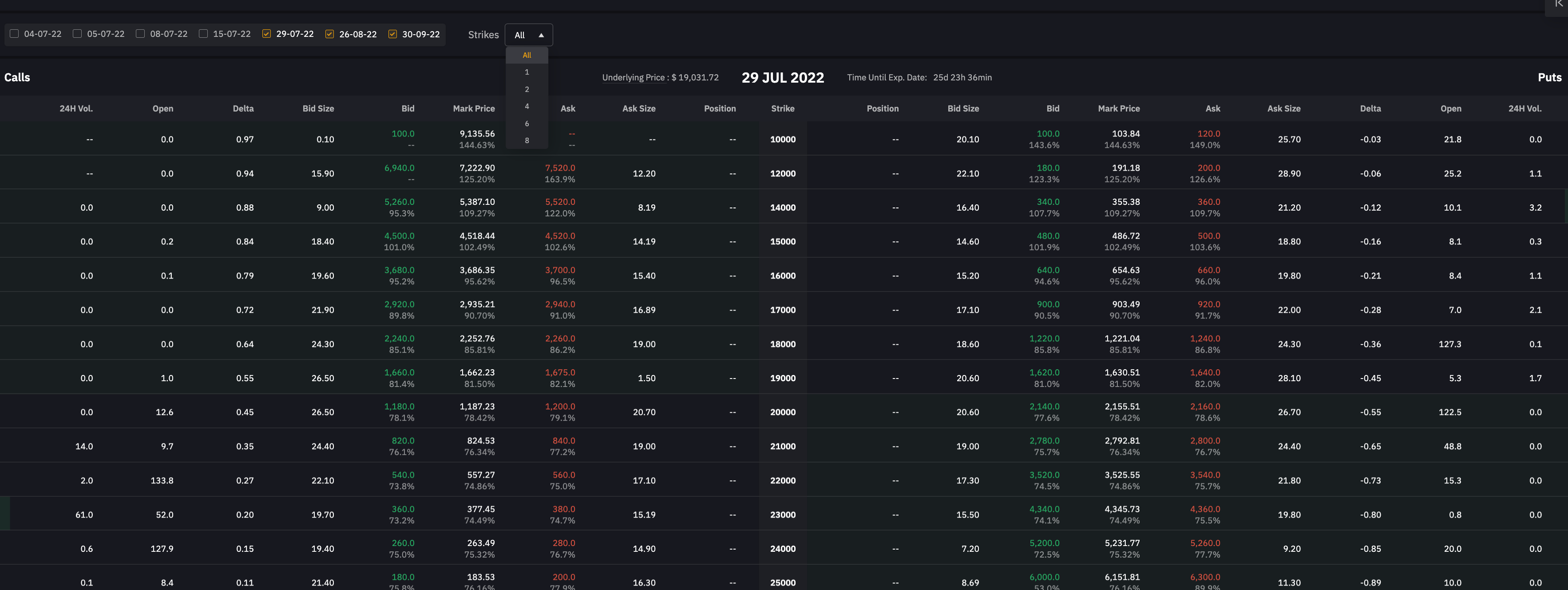Select the 24000 strike cell

[783, 549]
